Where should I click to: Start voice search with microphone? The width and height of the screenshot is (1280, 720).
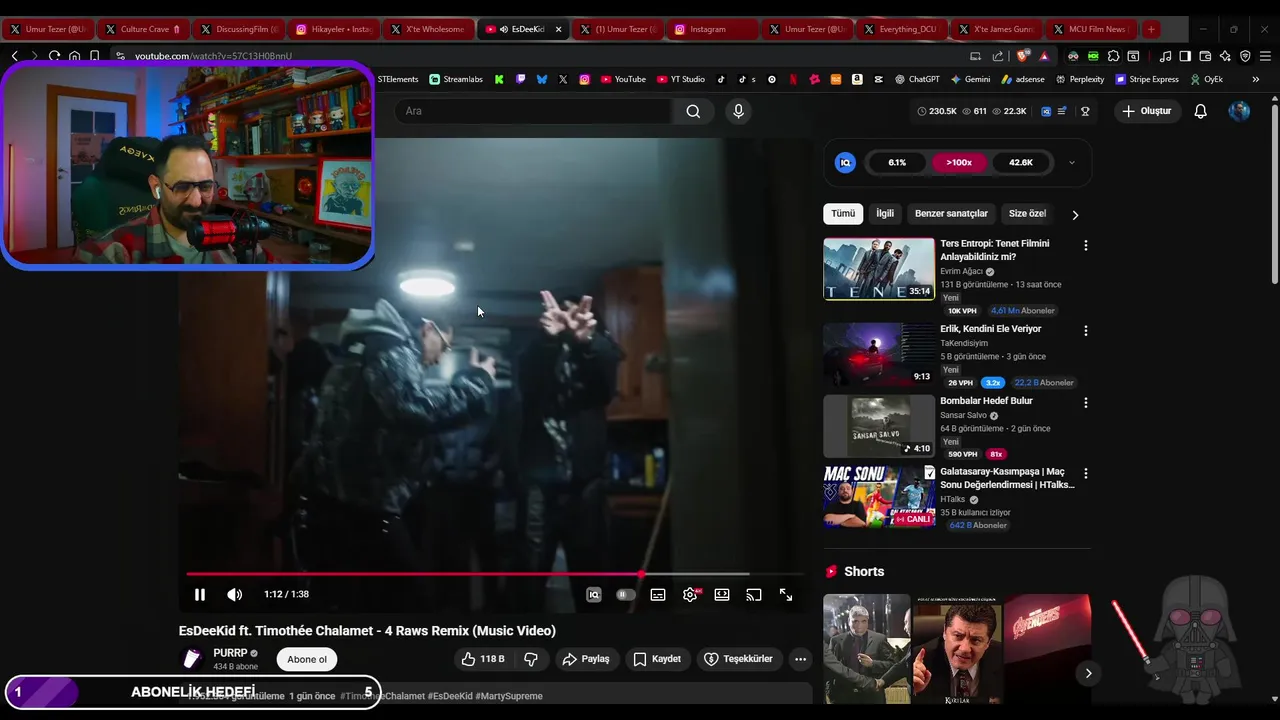[739, 111]
